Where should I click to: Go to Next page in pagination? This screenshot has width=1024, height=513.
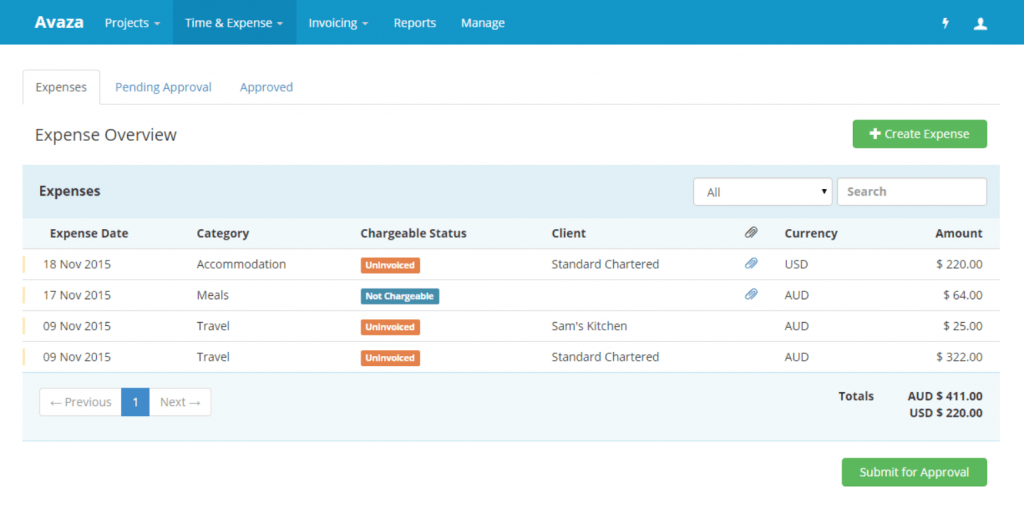click(180, 402)
